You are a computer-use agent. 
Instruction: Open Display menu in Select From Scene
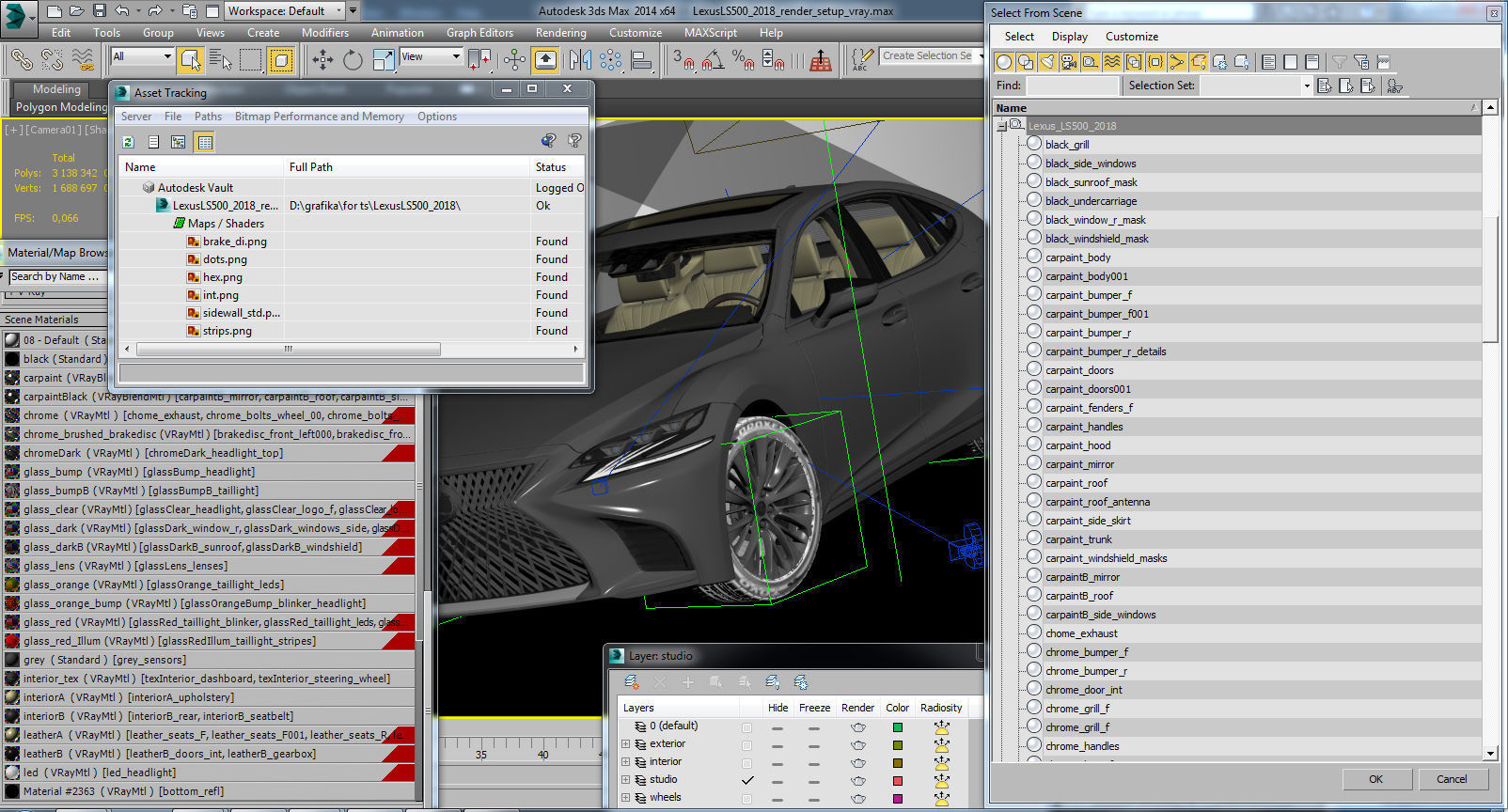point(1070,37)
